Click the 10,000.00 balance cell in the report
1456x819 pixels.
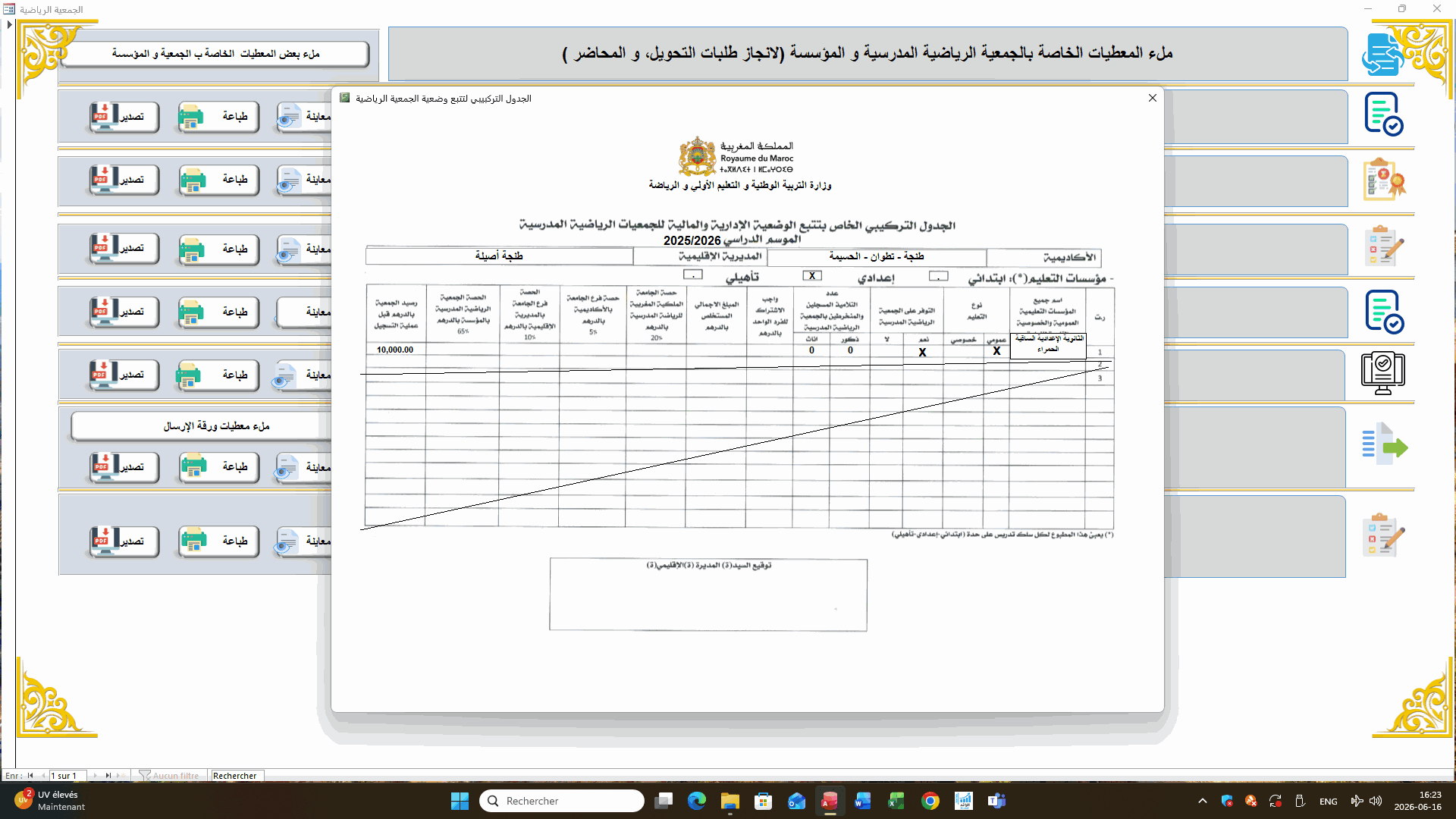[x=395, y=350]
